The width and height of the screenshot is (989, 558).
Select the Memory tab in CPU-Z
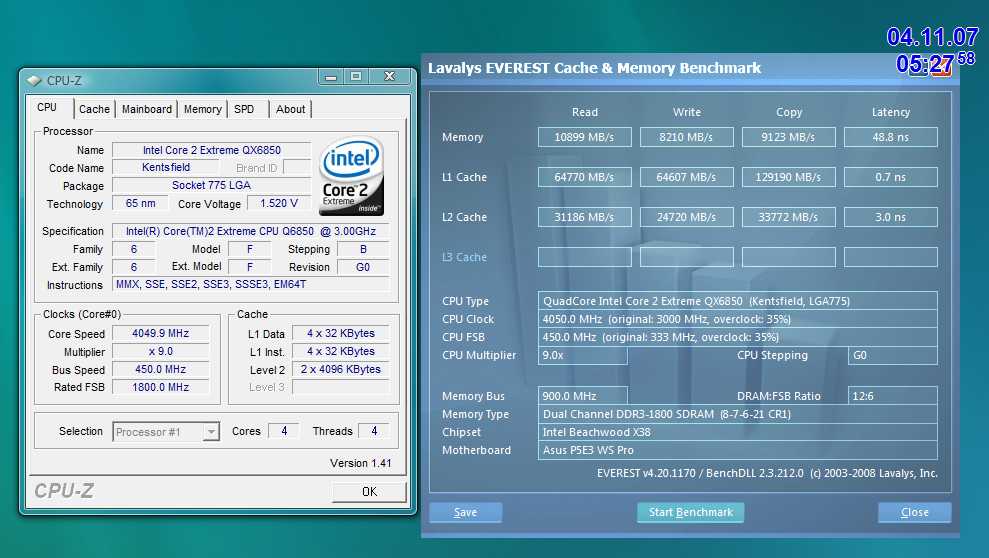[x=202, y=109]
